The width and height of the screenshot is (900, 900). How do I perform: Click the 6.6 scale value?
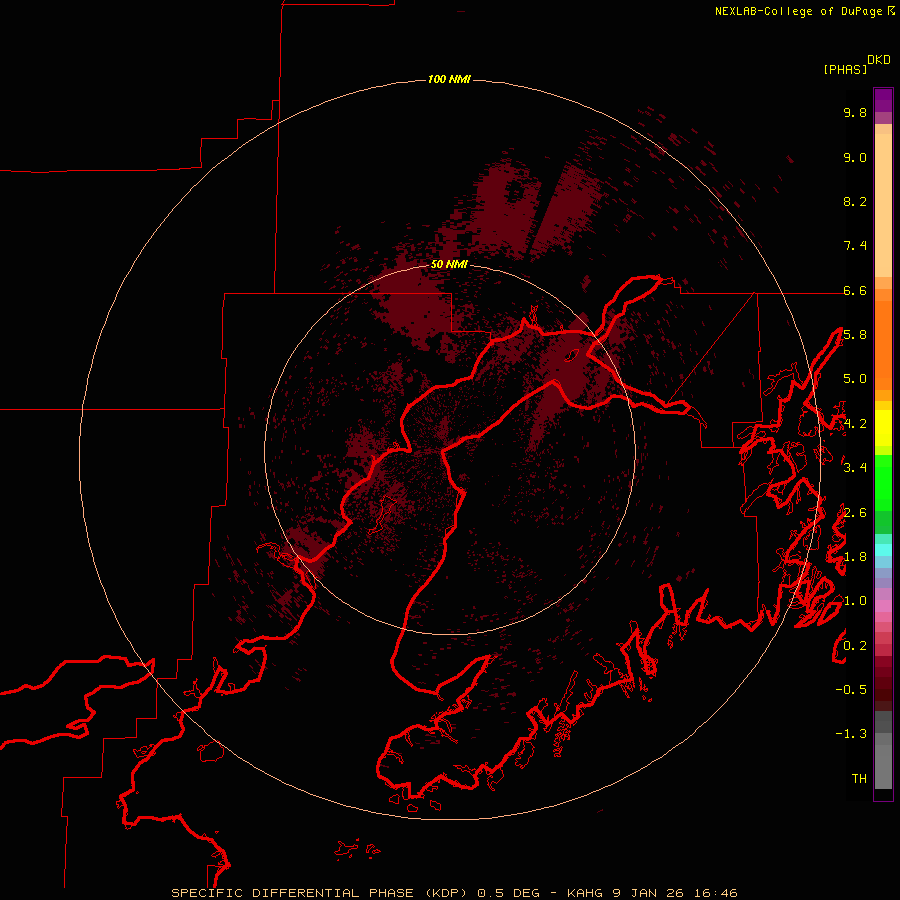coord(855,290)
